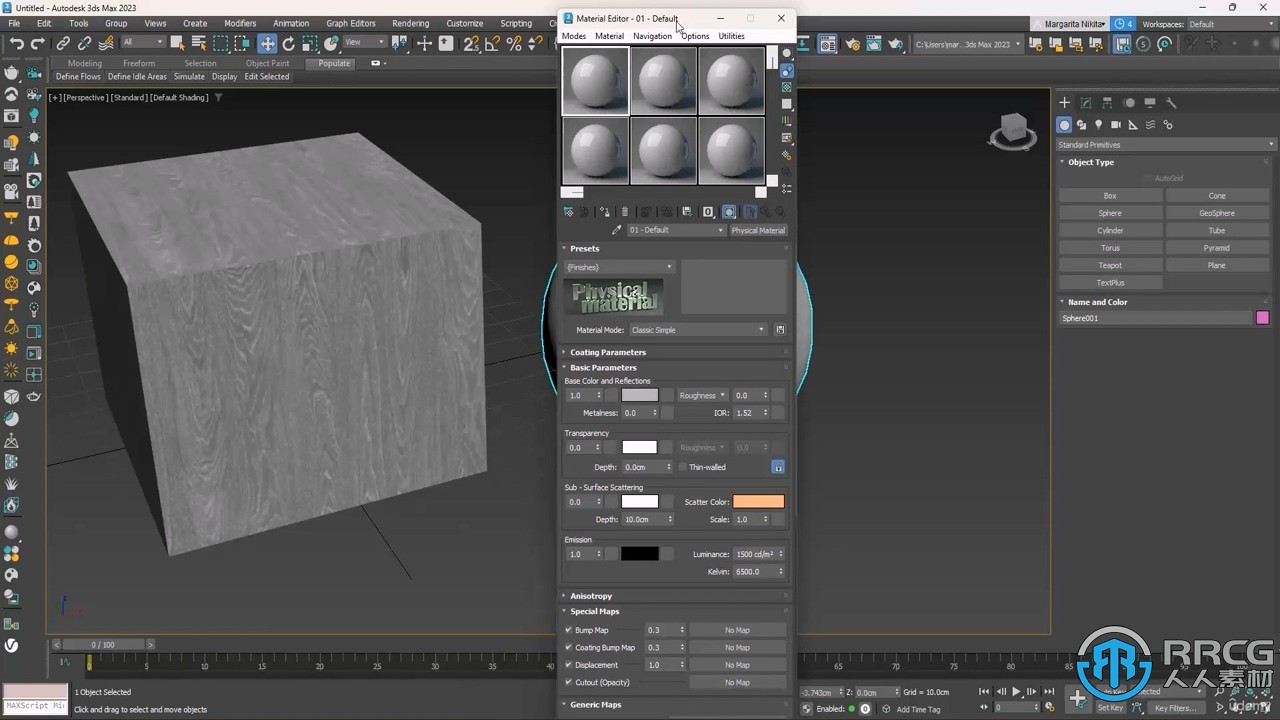This screenshot has width=1280, height=720.
Task: Toggle the transparency depth lock button
Action: coord(777,467)
